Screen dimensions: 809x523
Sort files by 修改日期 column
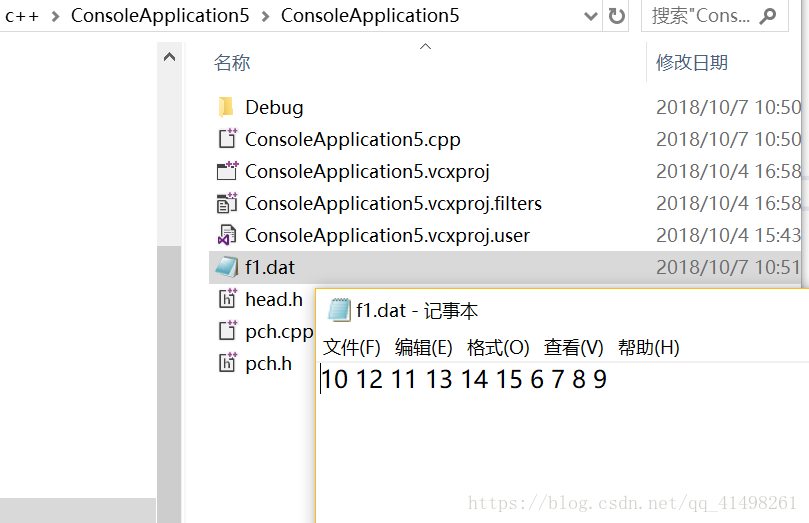click(692, 62)
